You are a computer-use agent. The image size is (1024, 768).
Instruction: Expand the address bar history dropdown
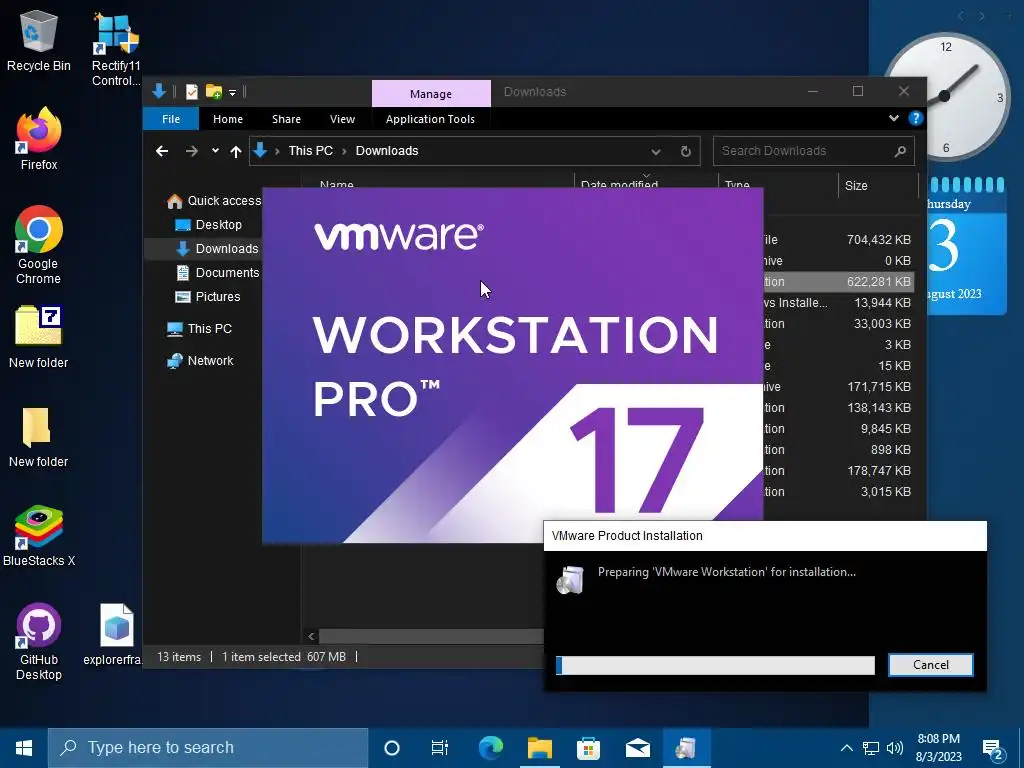(656, 151)
